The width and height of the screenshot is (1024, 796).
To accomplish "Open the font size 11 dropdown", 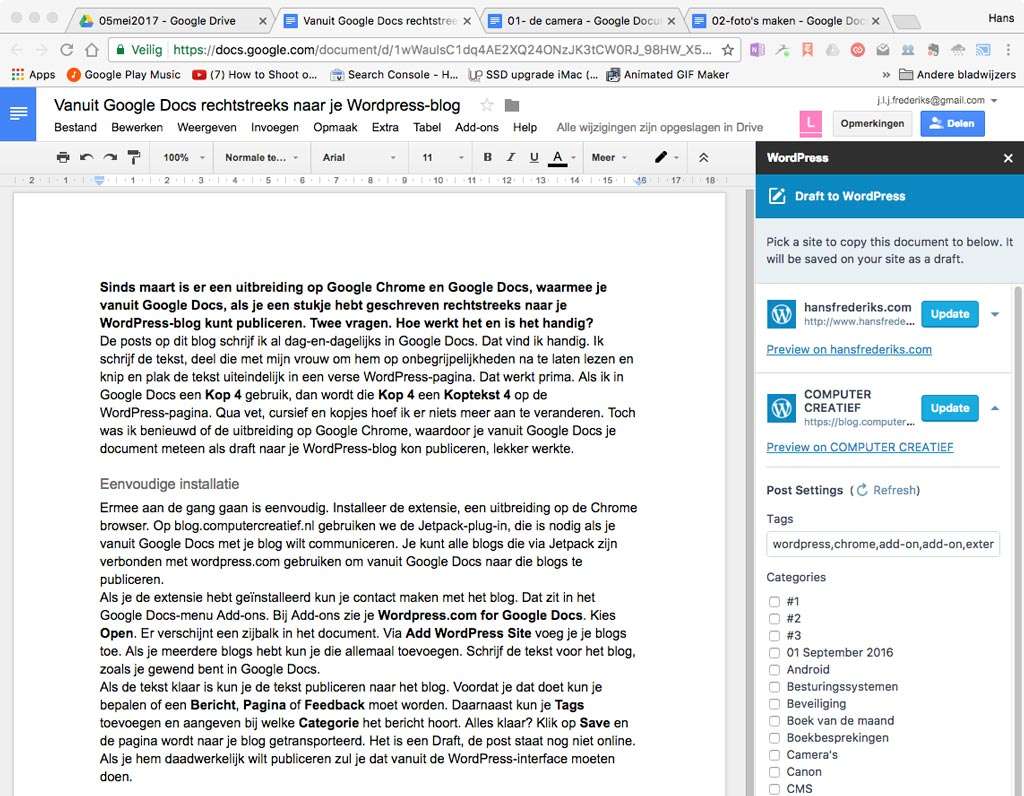I will [x=442, y=157].
